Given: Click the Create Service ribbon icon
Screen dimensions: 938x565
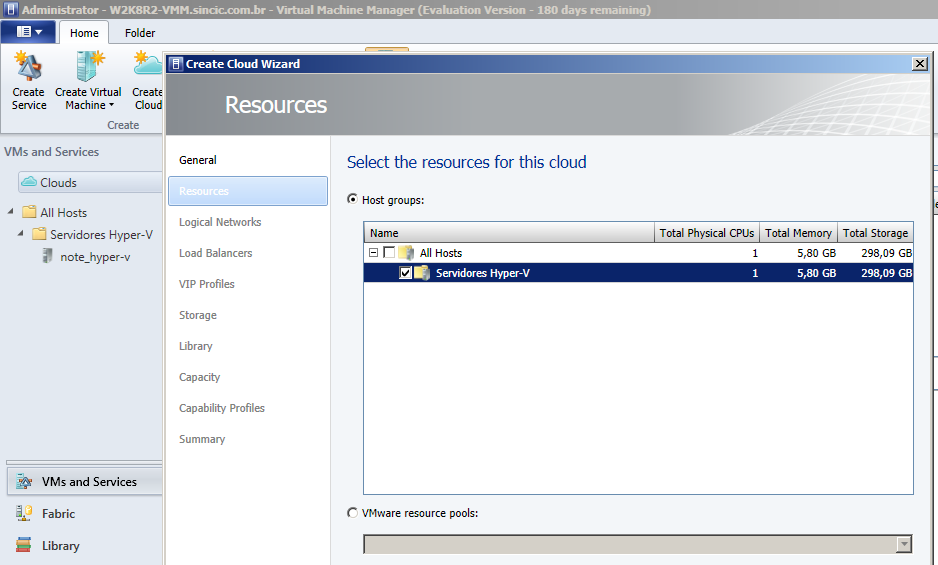Looking at the screenshot, I should [x=29, y=66].
